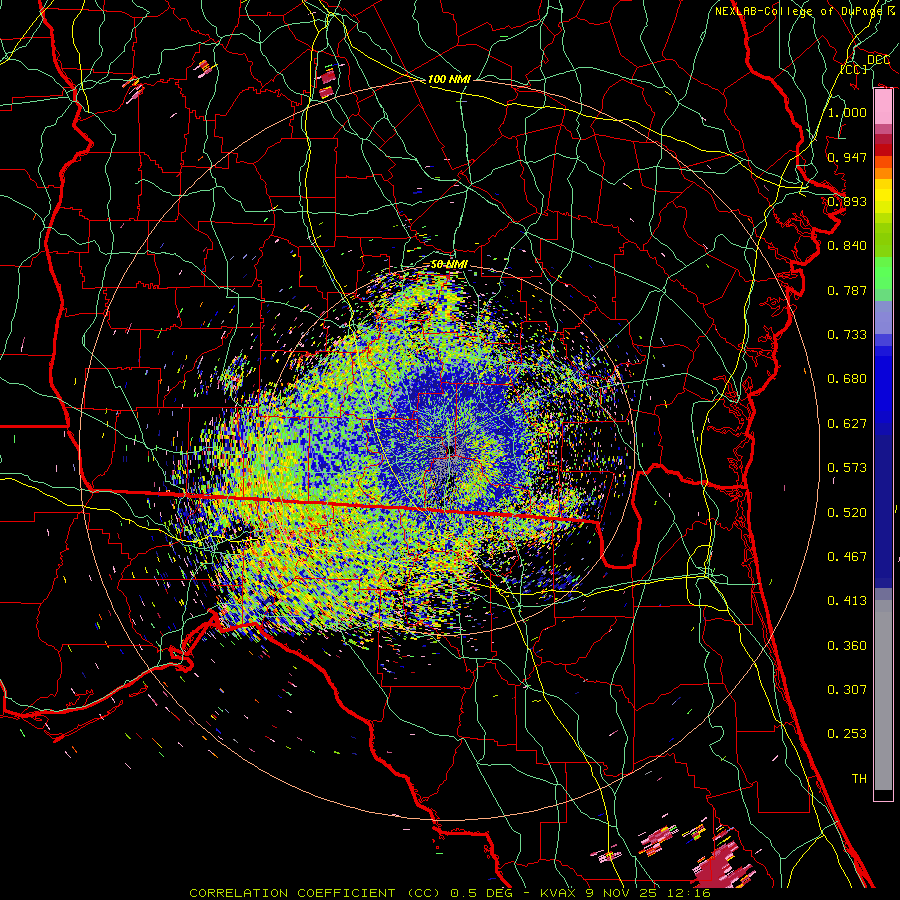Select the gray swatch in the color bar
The width and height of the screenshot is (900, 900).
pos(883,695)
